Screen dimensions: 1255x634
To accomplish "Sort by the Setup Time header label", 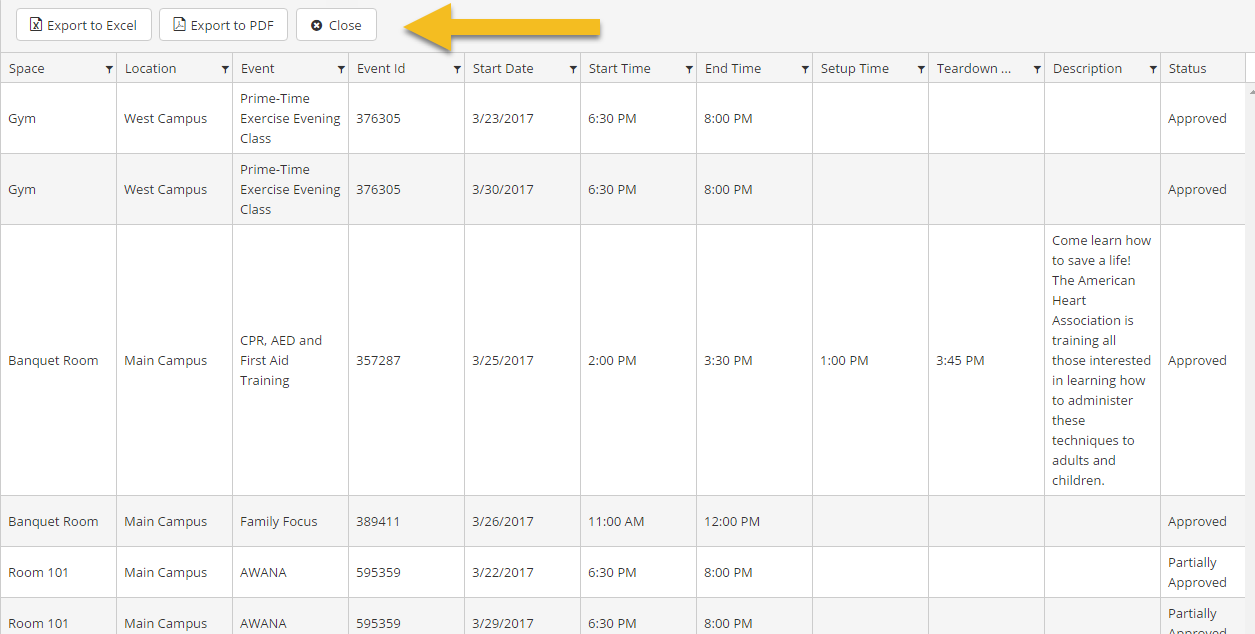I will click(855, 69).
